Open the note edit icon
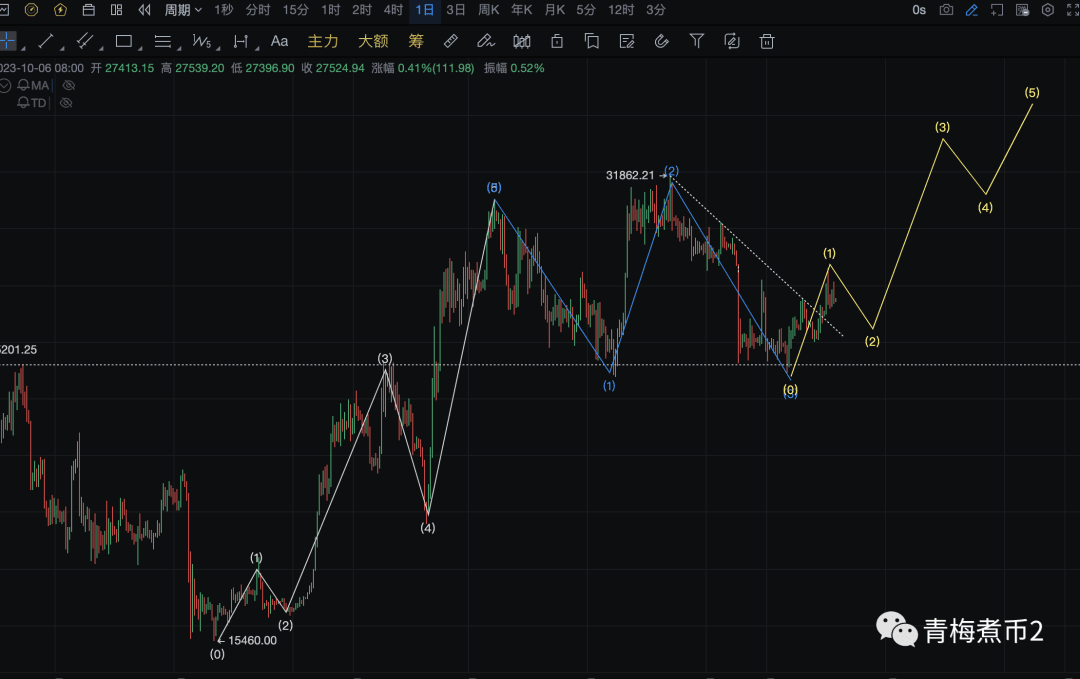This screenshot has height=679, width=1080. (x=627, y=41)
